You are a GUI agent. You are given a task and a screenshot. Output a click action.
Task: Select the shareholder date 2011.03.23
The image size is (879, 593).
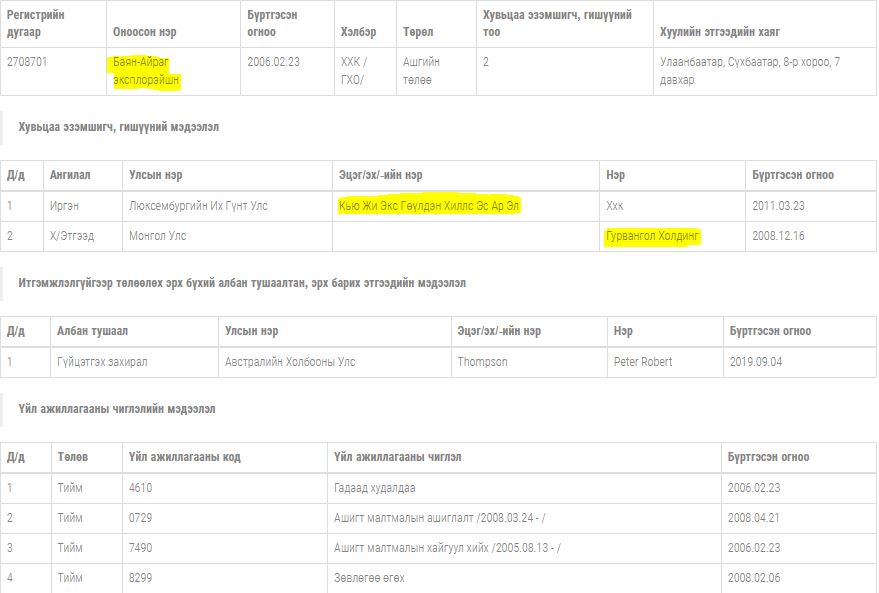tap(777, 206)
